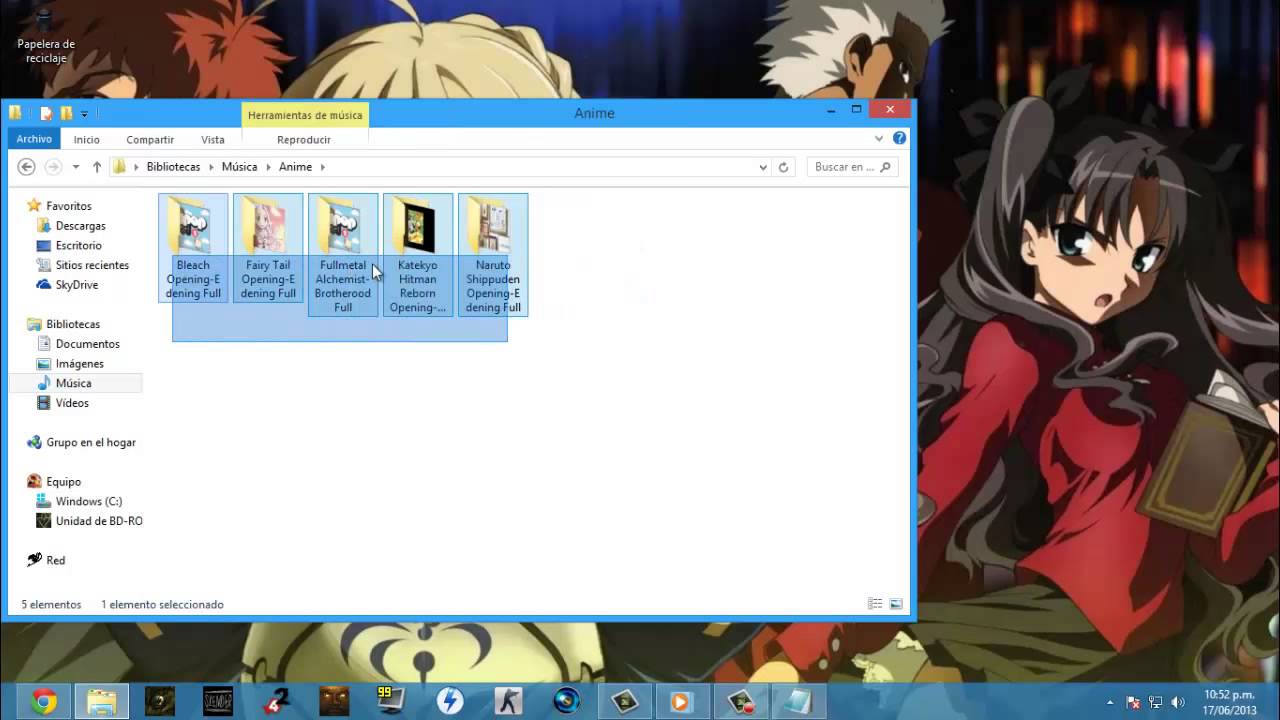Select the Naruto Shippuden Opening-Edening Full folder
The width and height of the screenshot is (1280, 720).
[493, 255]
